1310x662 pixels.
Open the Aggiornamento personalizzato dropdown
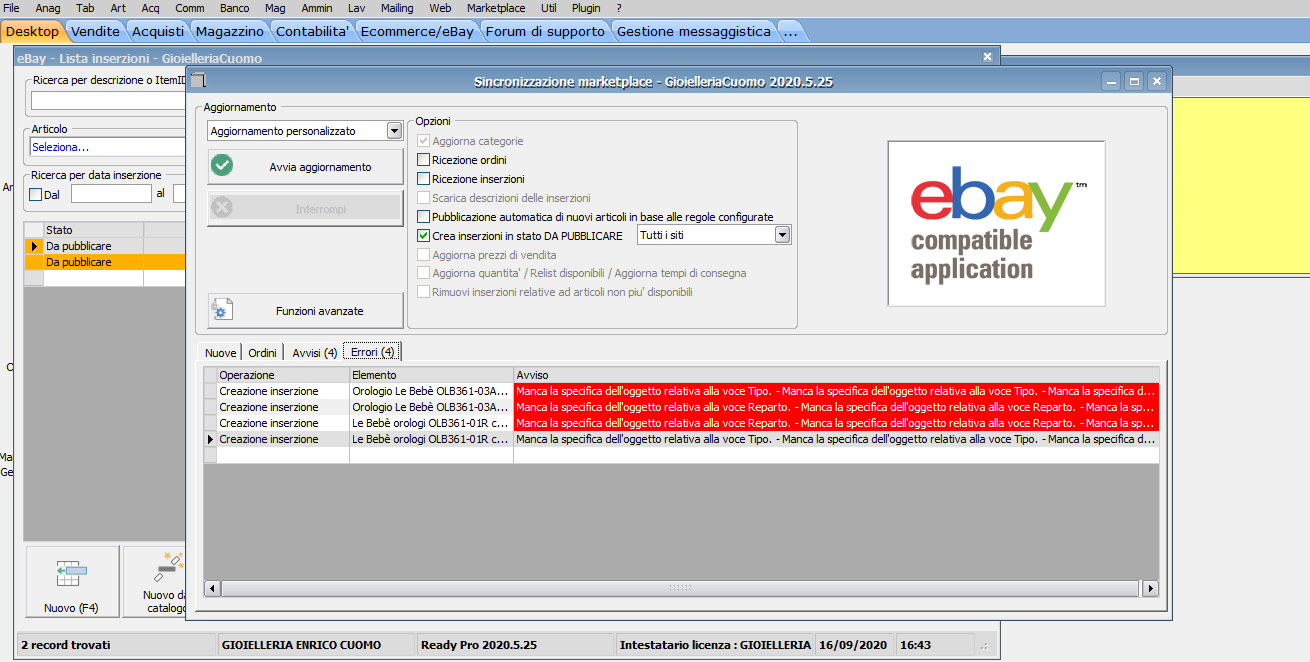[394, 131]
